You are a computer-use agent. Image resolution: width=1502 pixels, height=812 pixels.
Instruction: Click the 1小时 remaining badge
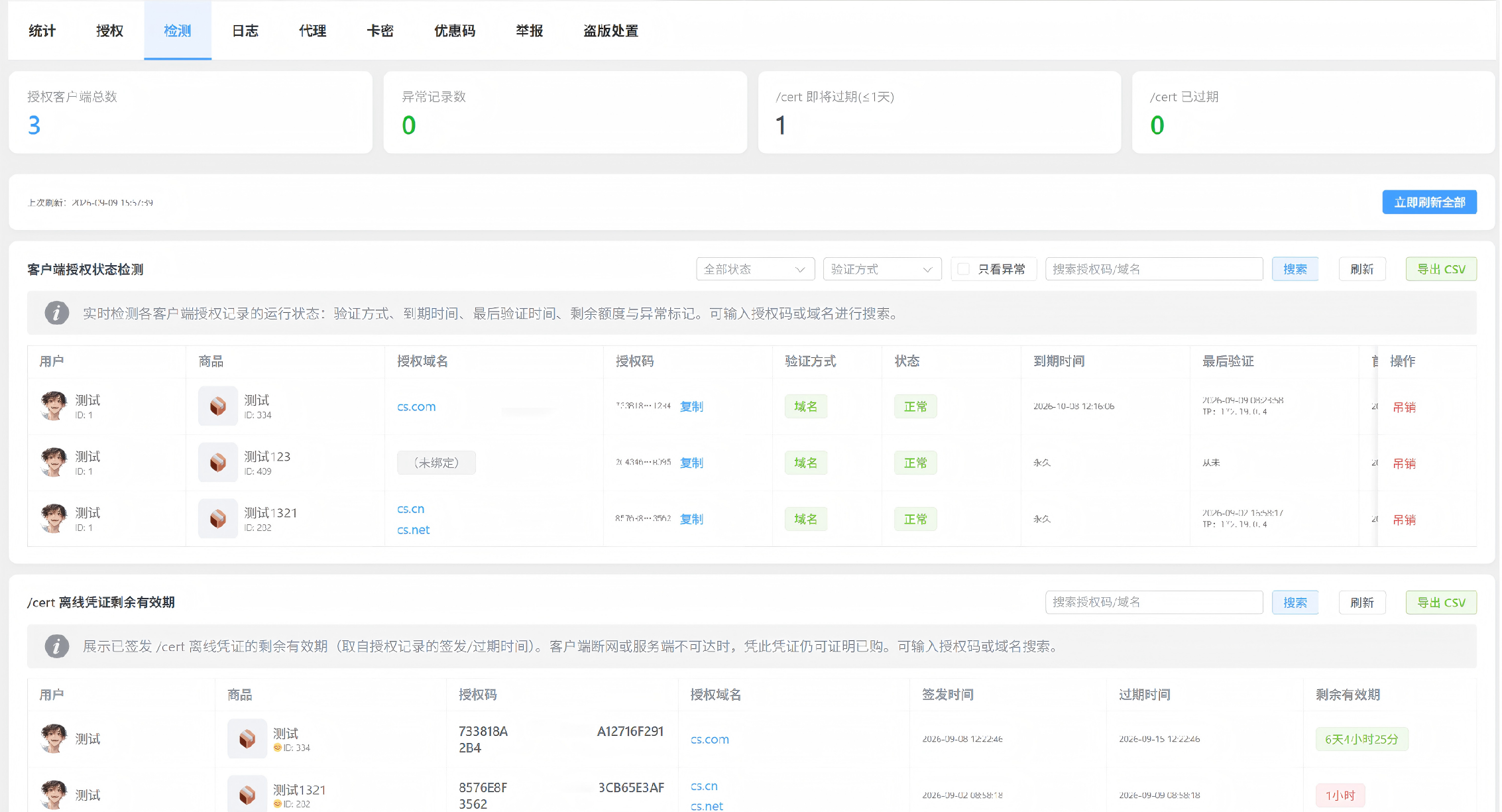[1340, 795]
